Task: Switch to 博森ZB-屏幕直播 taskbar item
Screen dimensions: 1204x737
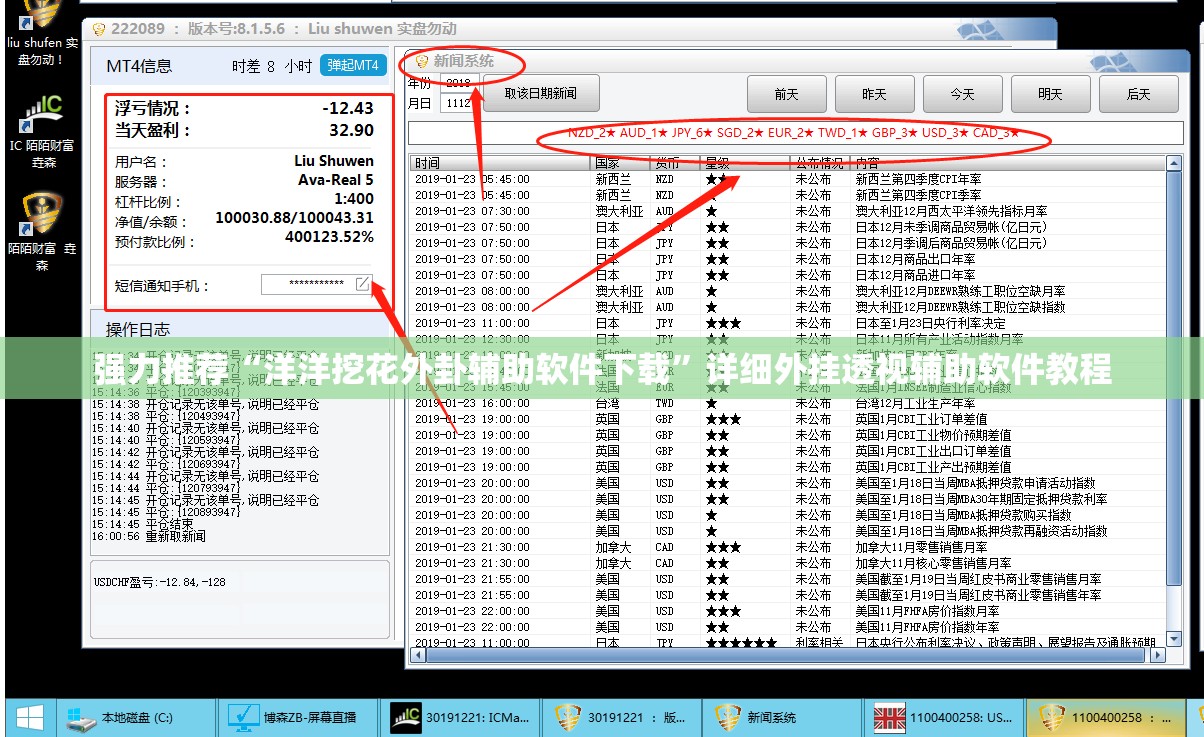Action: pos(298,717)
